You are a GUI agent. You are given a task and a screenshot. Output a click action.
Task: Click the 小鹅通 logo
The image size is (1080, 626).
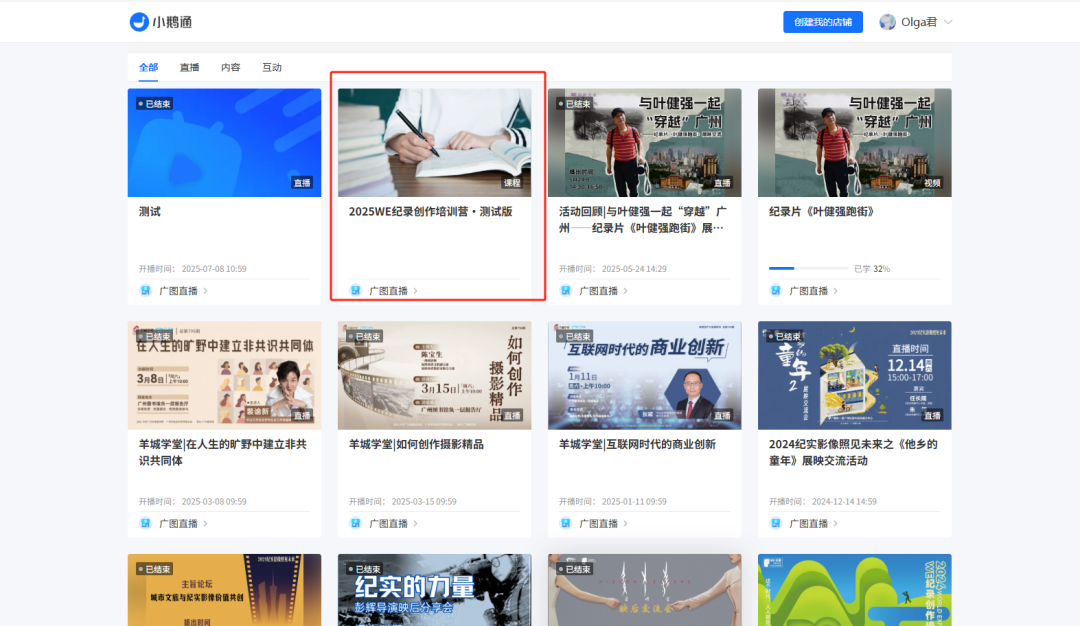pos(161,22)
